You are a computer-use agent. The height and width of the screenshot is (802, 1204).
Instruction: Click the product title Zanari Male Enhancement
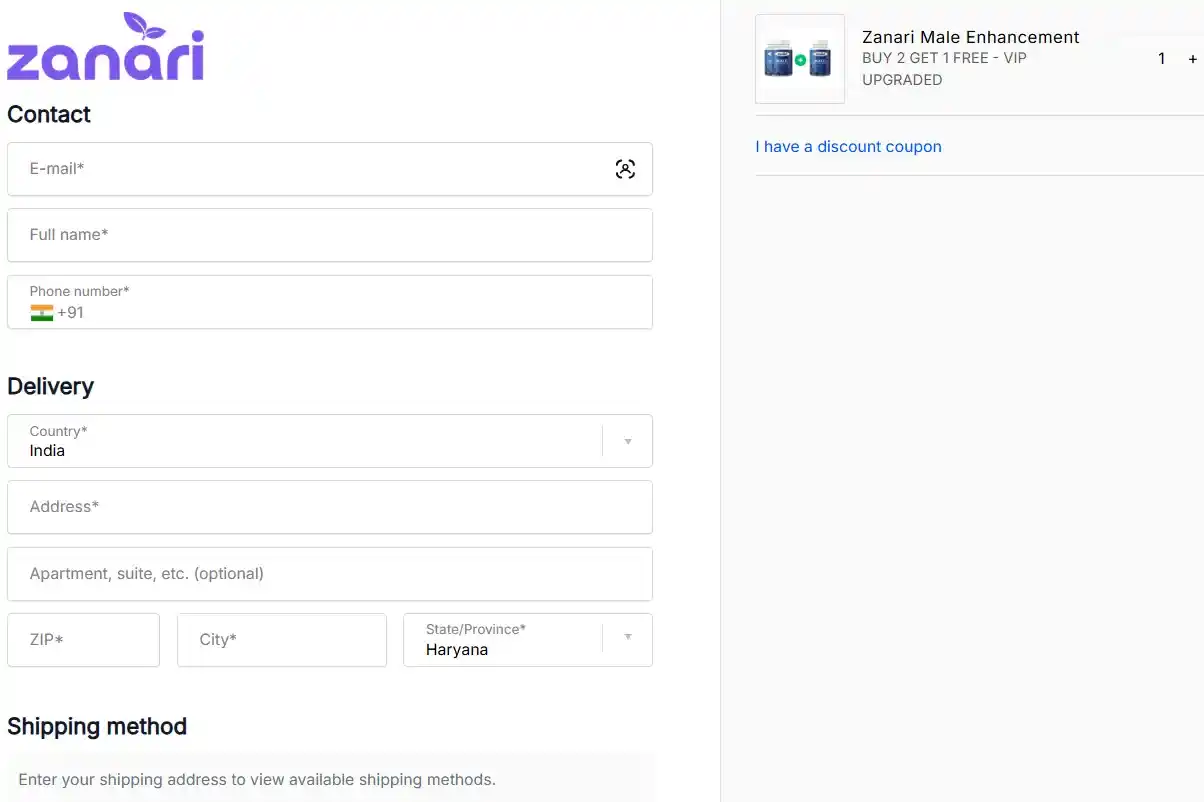[x=970, y=37]
